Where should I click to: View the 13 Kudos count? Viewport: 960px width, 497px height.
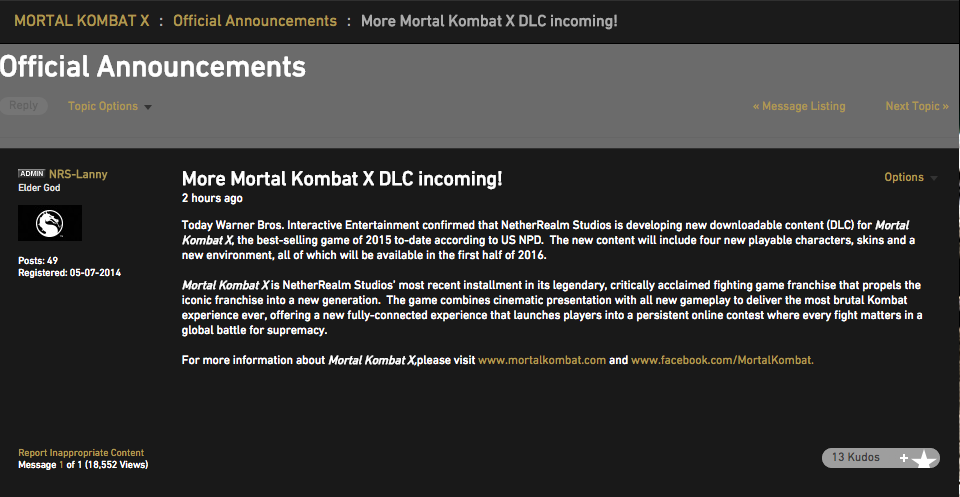coord(856,457)
